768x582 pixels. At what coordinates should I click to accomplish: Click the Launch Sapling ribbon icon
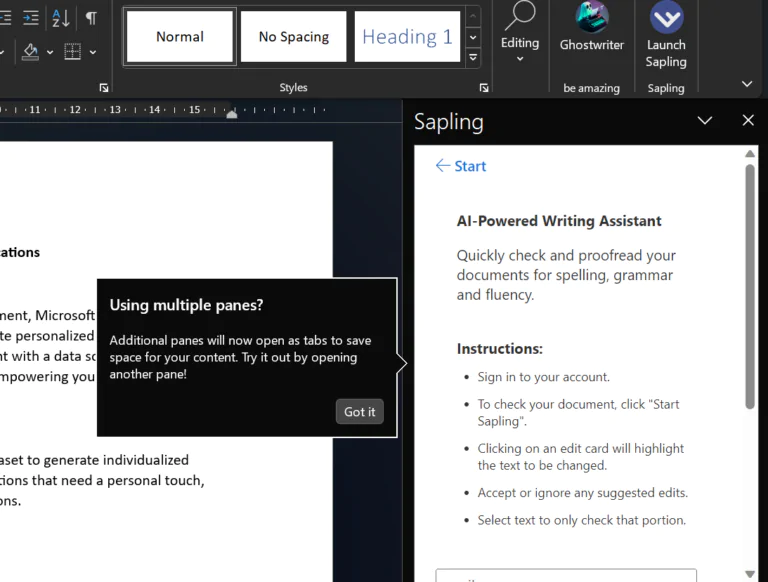pyautogui.click(x=666, y=34)
